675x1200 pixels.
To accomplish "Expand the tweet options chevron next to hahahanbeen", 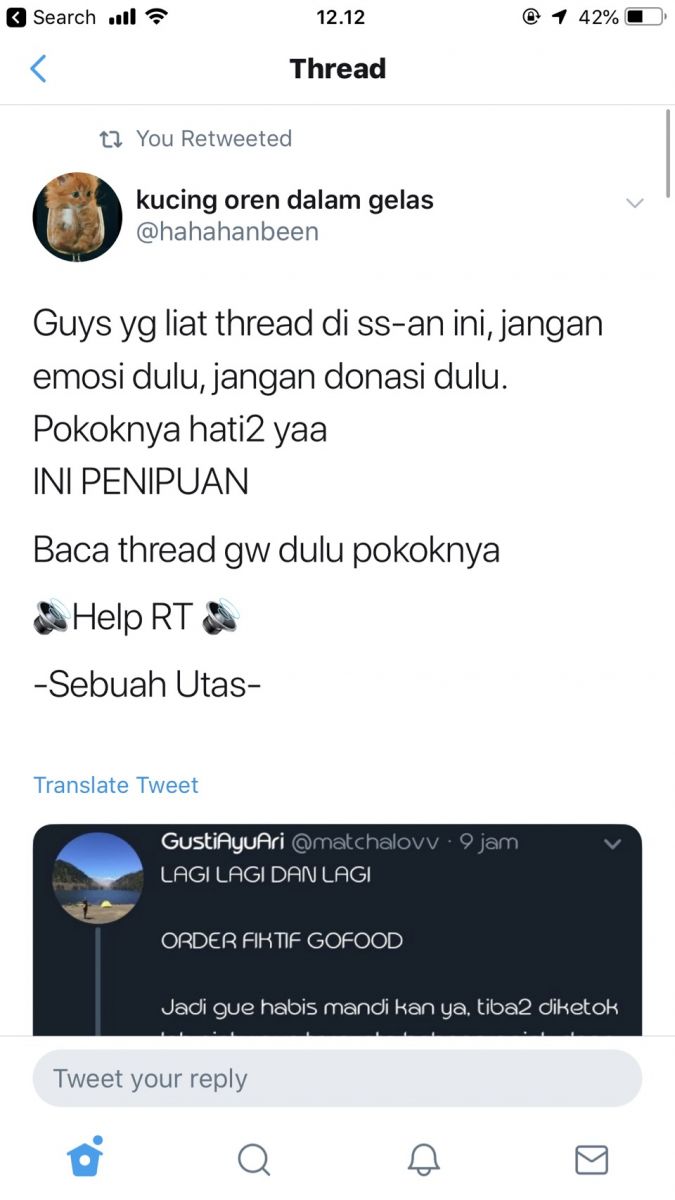I will (x=634, y=203).
